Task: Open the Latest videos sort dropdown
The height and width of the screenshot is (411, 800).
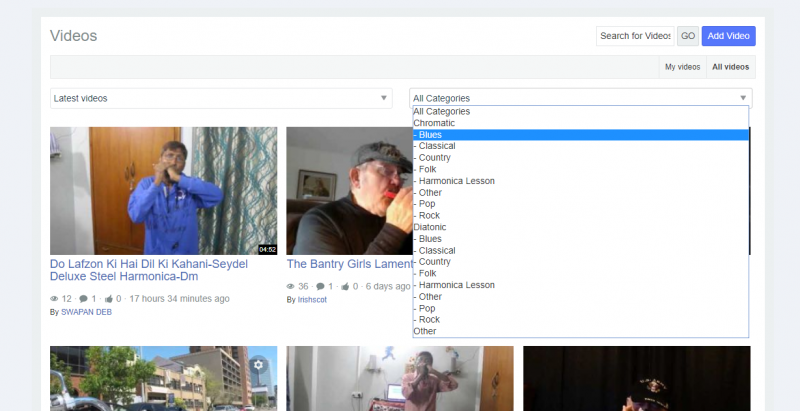Action: pyautogui.click(x=221, y=98)
